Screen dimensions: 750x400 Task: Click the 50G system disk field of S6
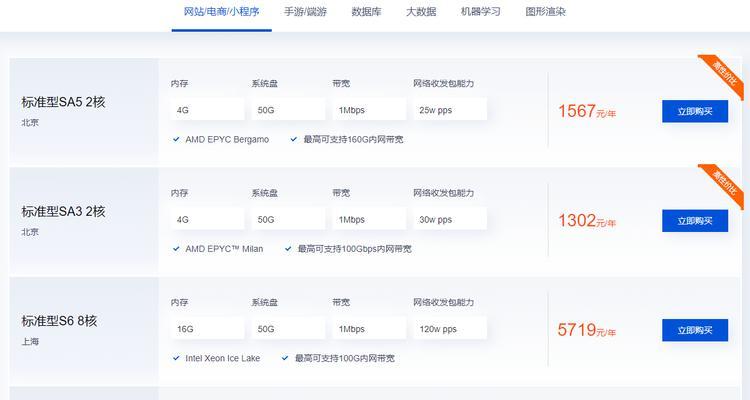288,329
